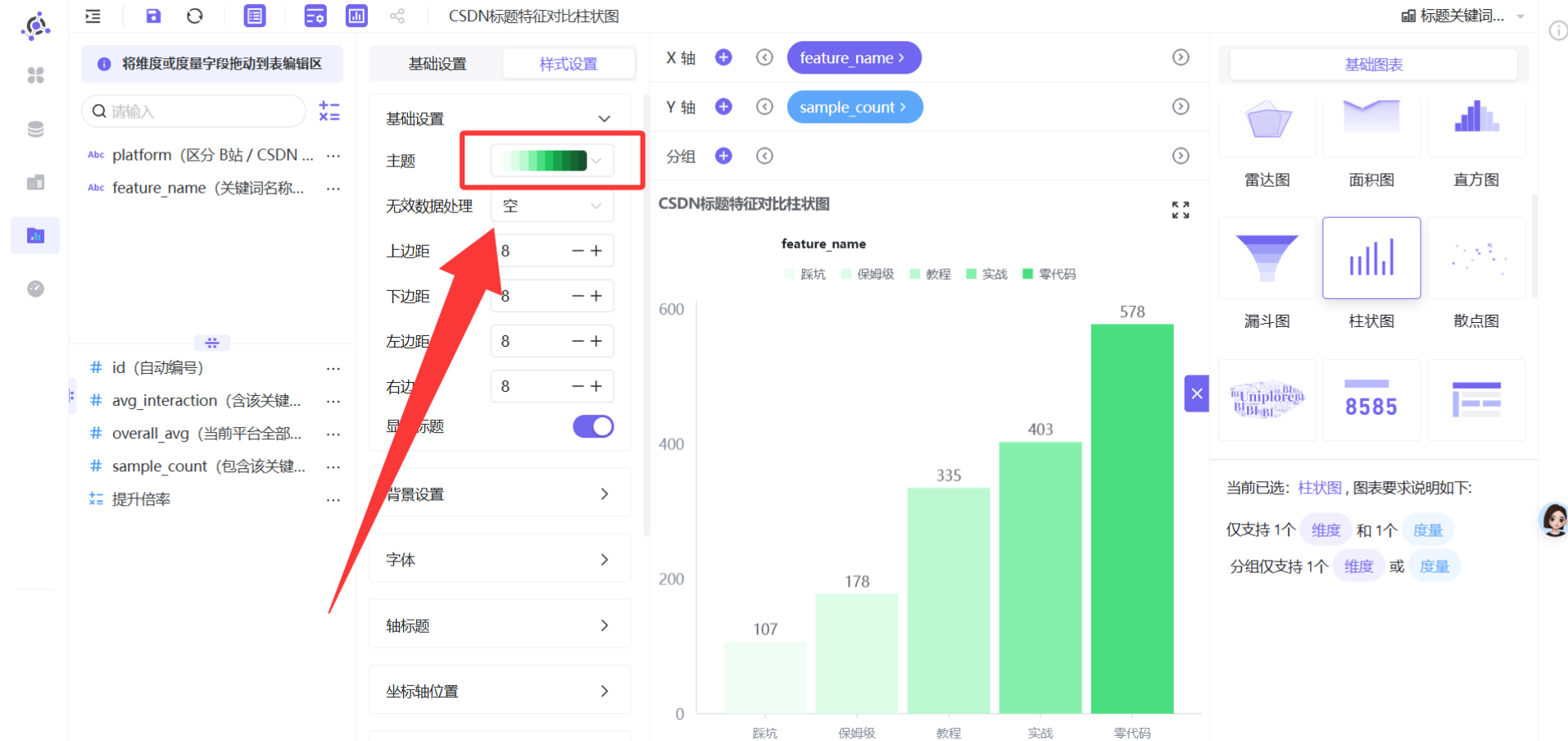Add a field to the X 轴

click(x=723, y=57)
